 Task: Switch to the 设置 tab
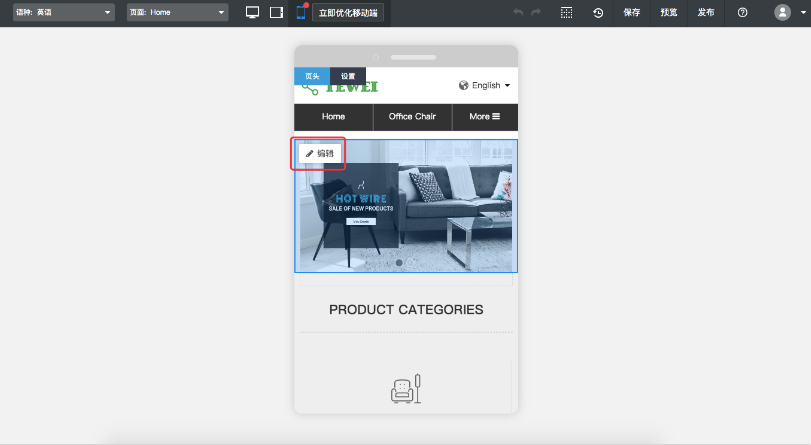tap(348, 76)
